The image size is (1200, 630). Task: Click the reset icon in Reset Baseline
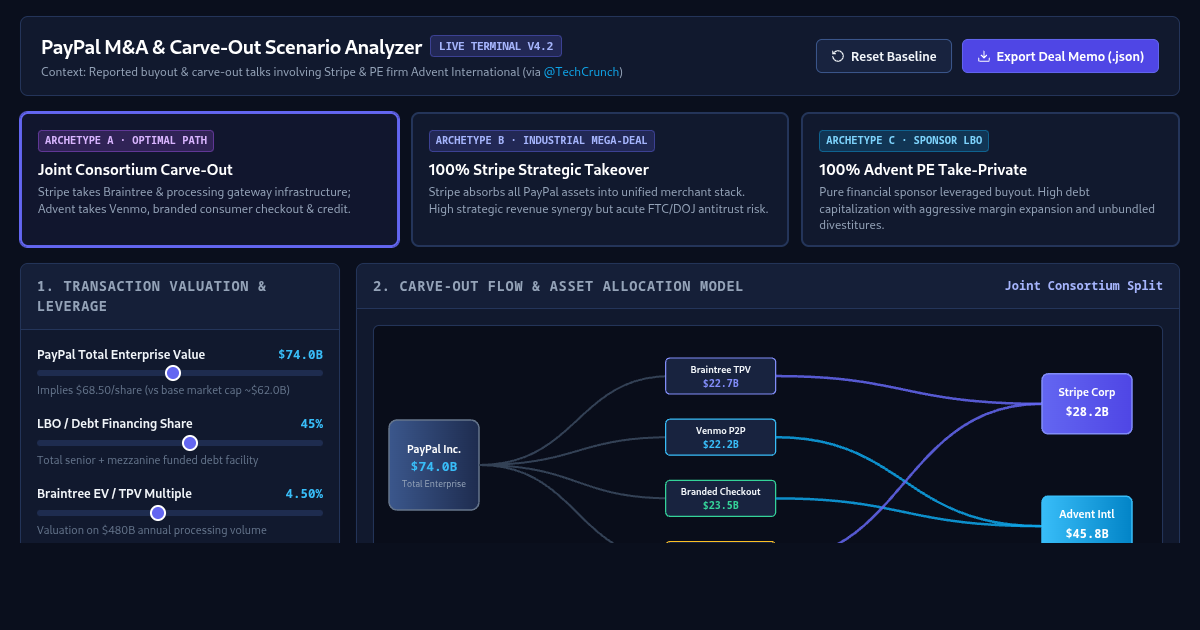pyautogui.click(x=838, y=56)
